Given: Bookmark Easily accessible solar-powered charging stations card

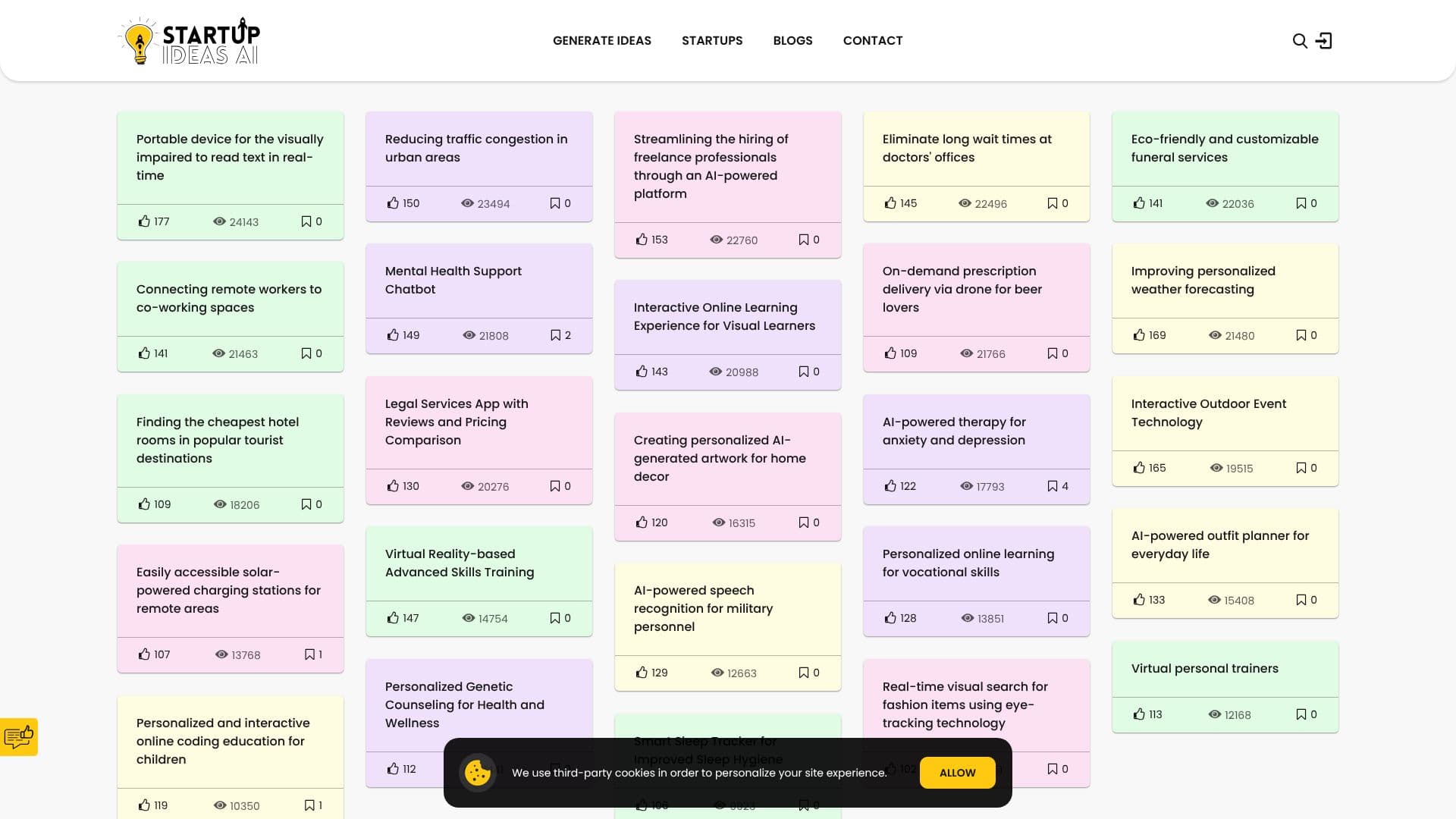Looking at the screenshot, I should pyautogui.click(x=309, y=654).
